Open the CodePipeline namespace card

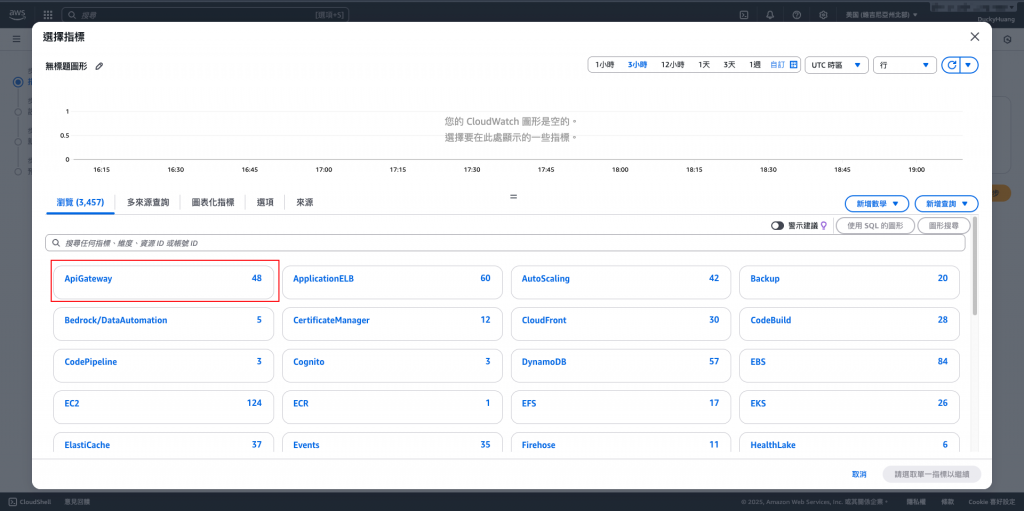[164, 365]
